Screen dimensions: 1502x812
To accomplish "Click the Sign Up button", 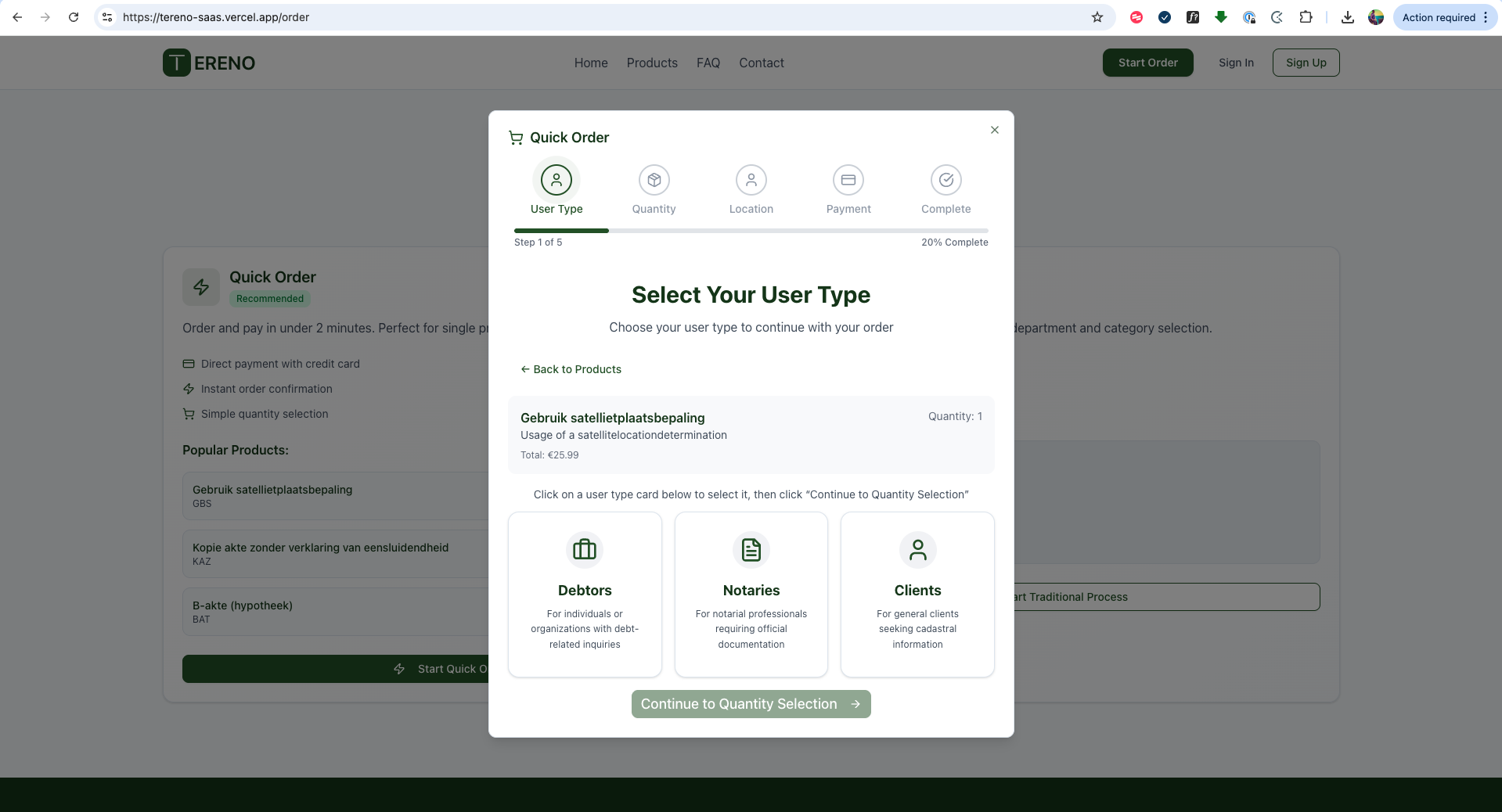I will [1306, 63].
